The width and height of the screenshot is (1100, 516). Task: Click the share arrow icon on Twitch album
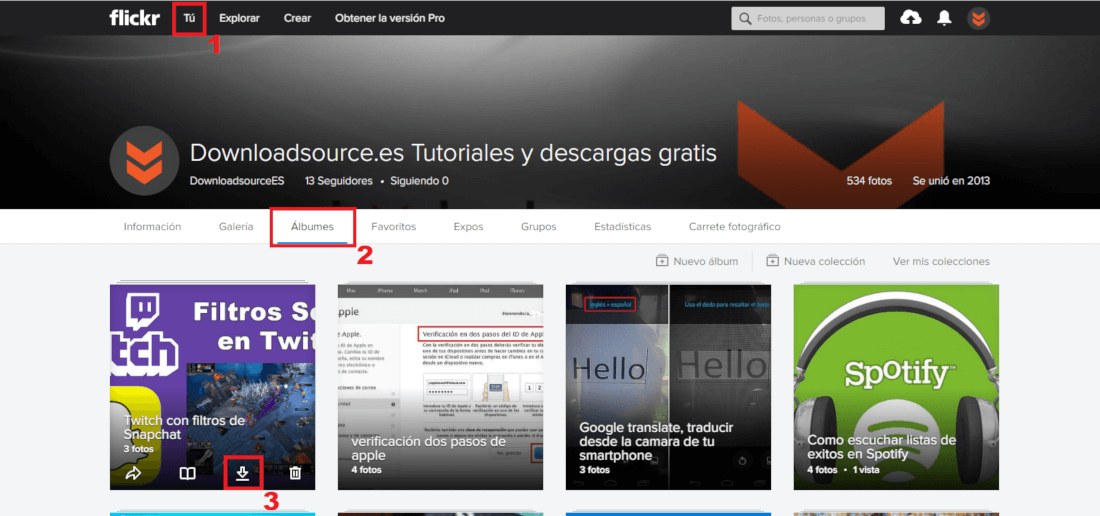(133, 473)
